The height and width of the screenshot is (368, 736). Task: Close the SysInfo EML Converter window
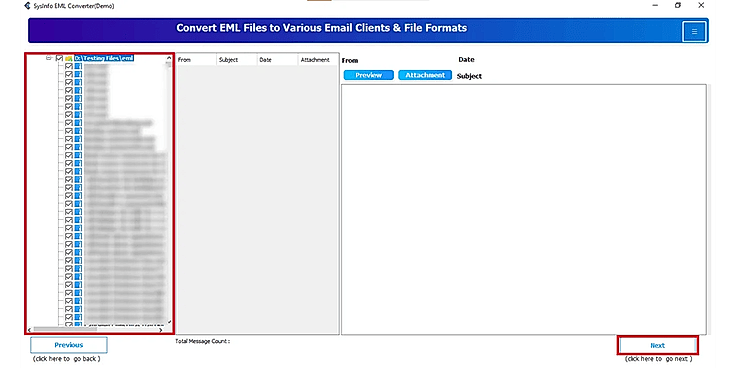point(701,6)
